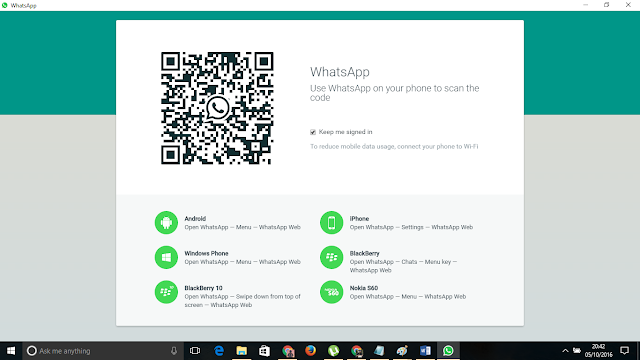Show hidden system tray icons
Viewport: 640px width, 360px height.
pyautogui.click(x=565, y=351)
